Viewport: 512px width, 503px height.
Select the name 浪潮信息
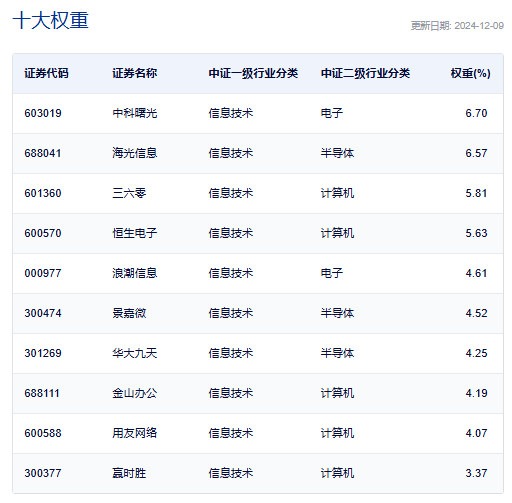[134, 273]
